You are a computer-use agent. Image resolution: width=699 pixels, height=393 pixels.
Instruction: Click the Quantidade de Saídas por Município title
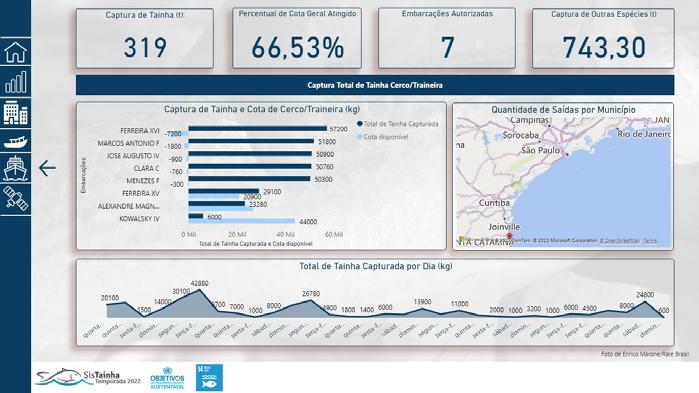point(563,110)
